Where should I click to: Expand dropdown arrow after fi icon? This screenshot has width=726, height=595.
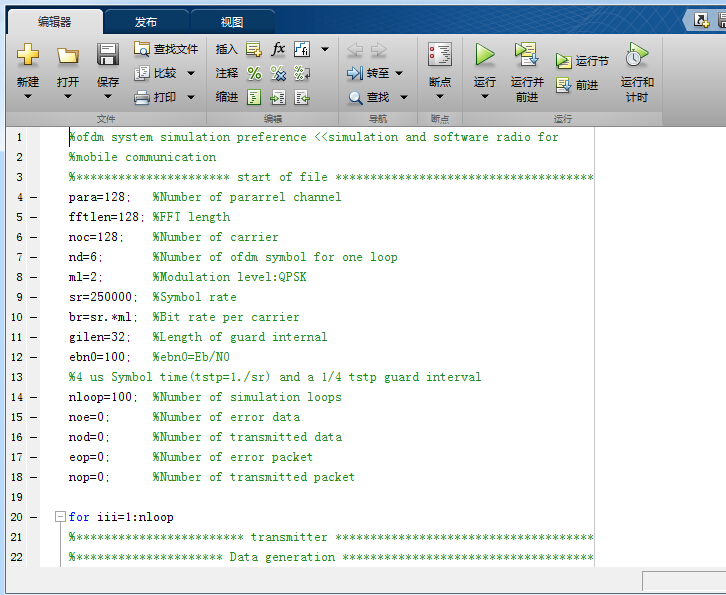tap(325, 49)
